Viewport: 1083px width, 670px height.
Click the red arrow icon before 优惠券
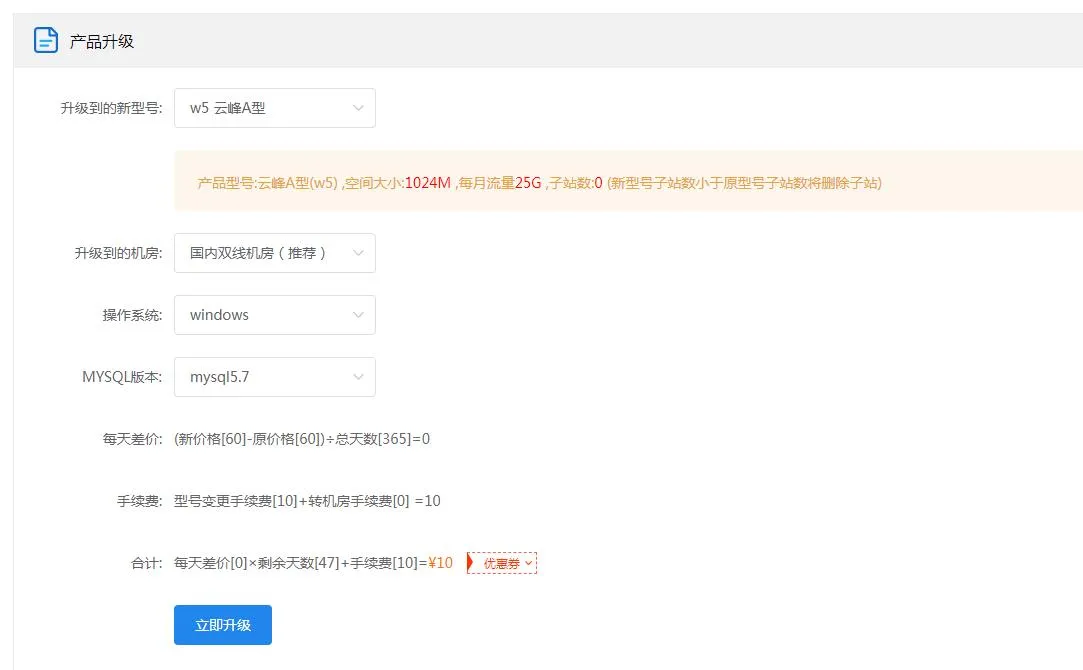(x=470, y=563)
